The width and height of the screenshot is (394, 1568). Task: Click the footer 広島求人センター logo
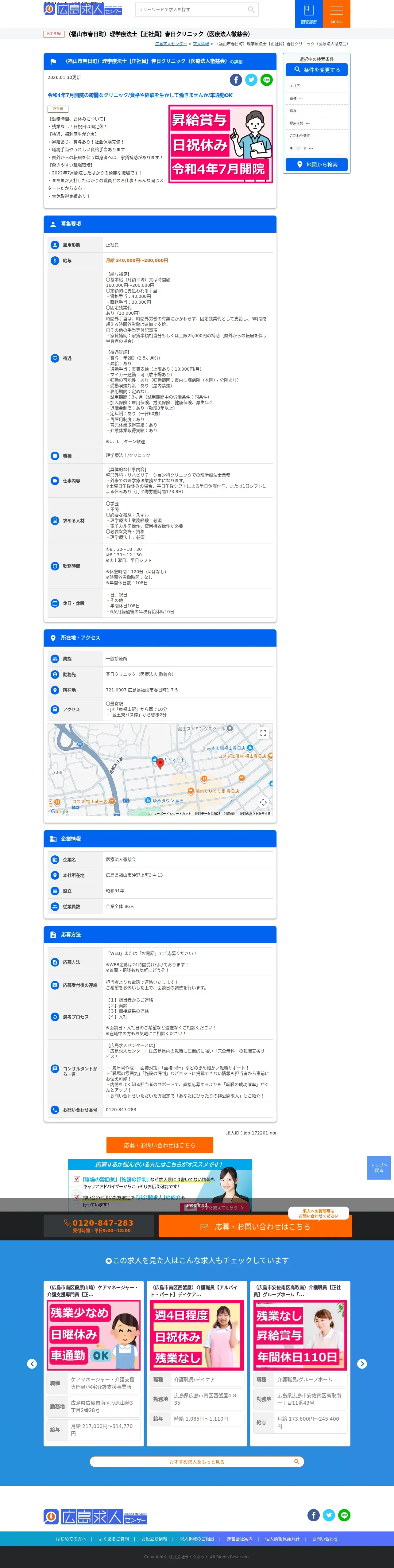pos(95,1516)
